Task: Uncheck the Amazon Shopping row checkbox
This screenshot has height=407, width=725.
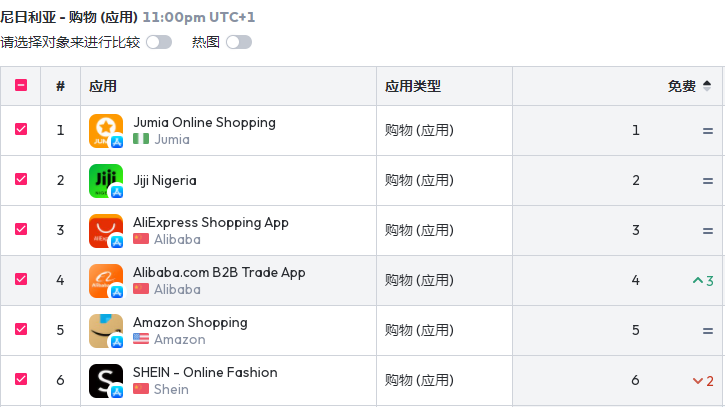Action: 21,329
